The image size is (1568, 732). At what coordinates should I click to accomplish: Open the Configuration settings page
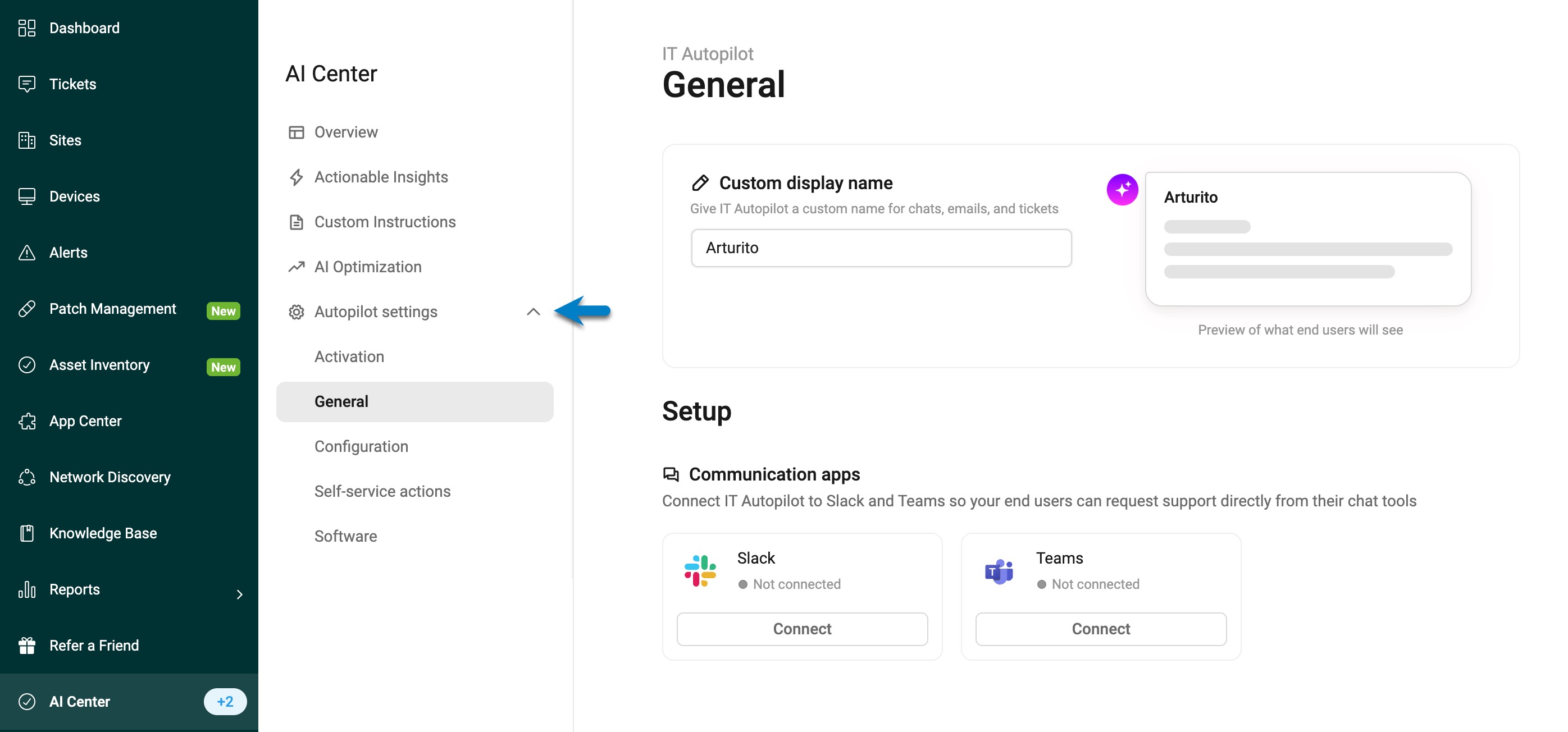point(361,447)
